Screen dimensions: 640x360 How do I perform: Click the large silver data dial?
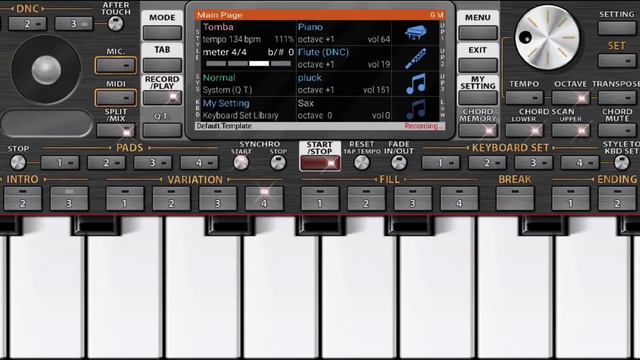[547, 38]
